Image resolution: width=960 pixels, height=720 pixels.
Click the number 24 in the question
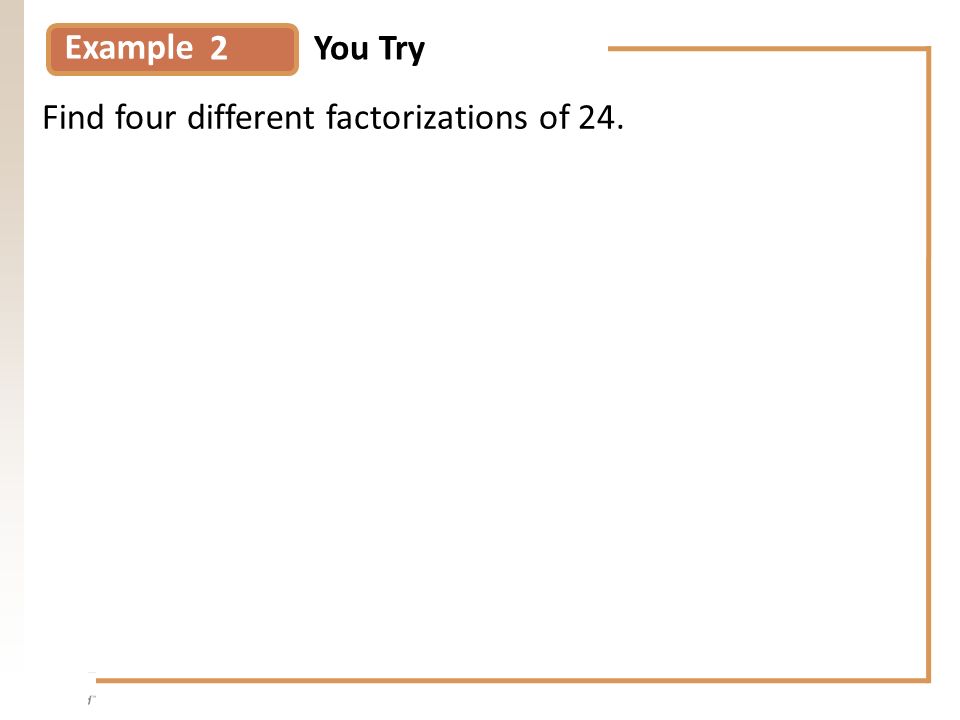pyautogui.click(x=596, y=117)
